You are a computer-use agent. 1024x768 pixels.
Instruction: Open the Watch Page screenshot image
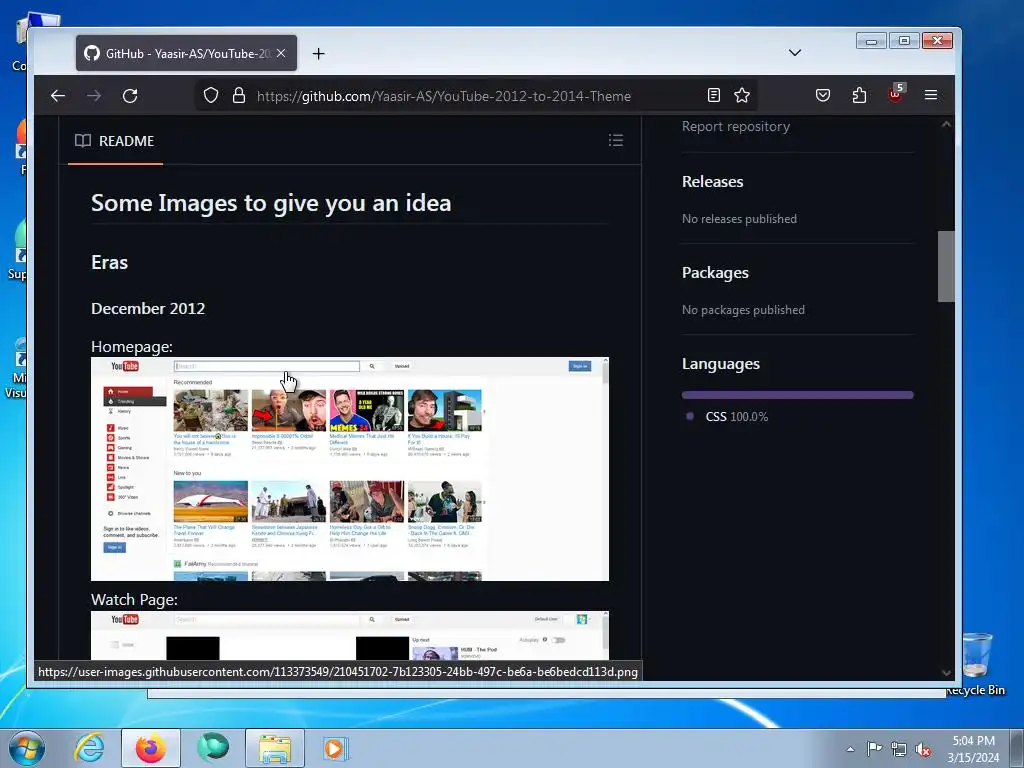click(350, 635)
